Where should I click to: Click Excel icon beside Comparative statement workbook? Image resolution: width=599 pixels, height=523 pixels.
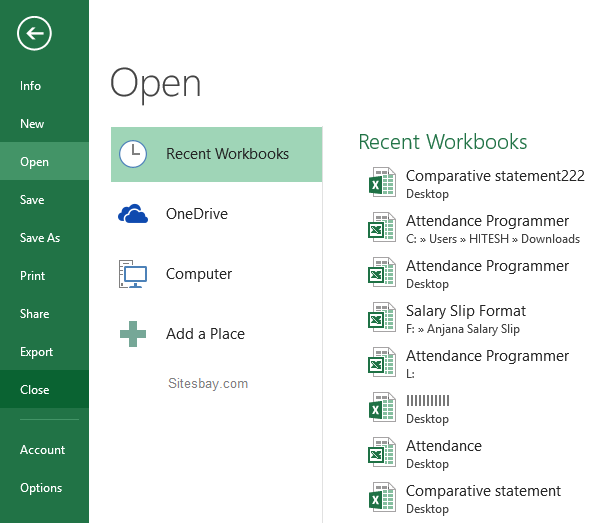click(382, 497)
